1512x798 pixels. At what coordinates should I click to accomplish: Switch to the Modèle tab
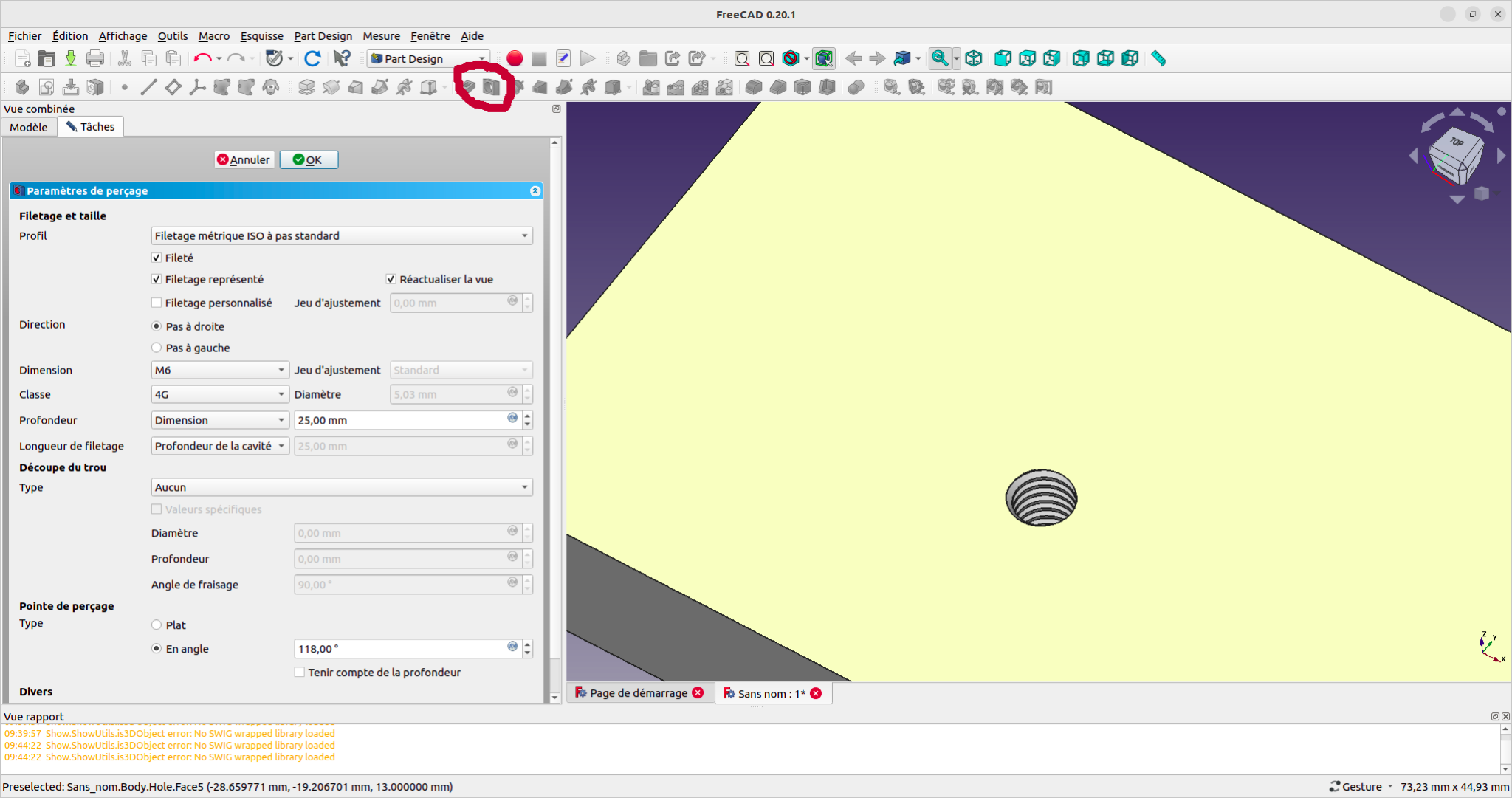click(x=29, y=127)
